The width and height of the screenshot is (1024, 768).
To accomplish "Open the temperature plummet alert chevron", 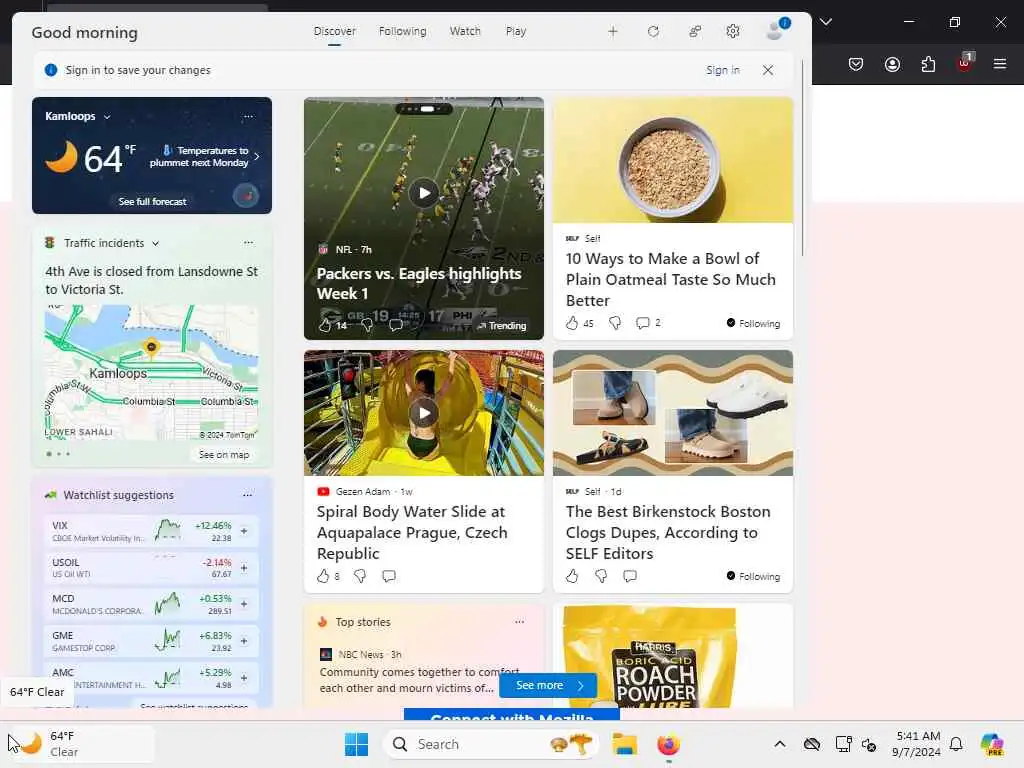I will click(257, 157).
